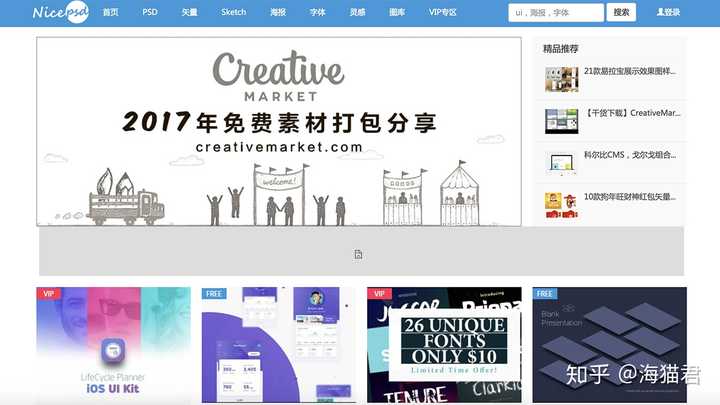
Task: Open the 21款易拉宝展示效果图样 link
Action: (630, 71)
